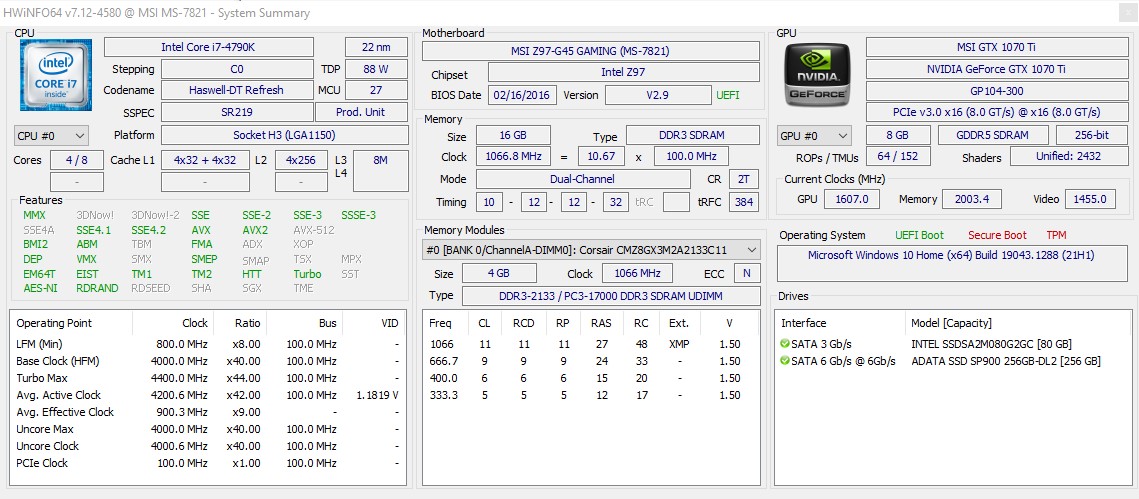Click the PCIe v3.0 x16 link field
The height and width of the screenshot is (499, 1139).
(996, 113)
